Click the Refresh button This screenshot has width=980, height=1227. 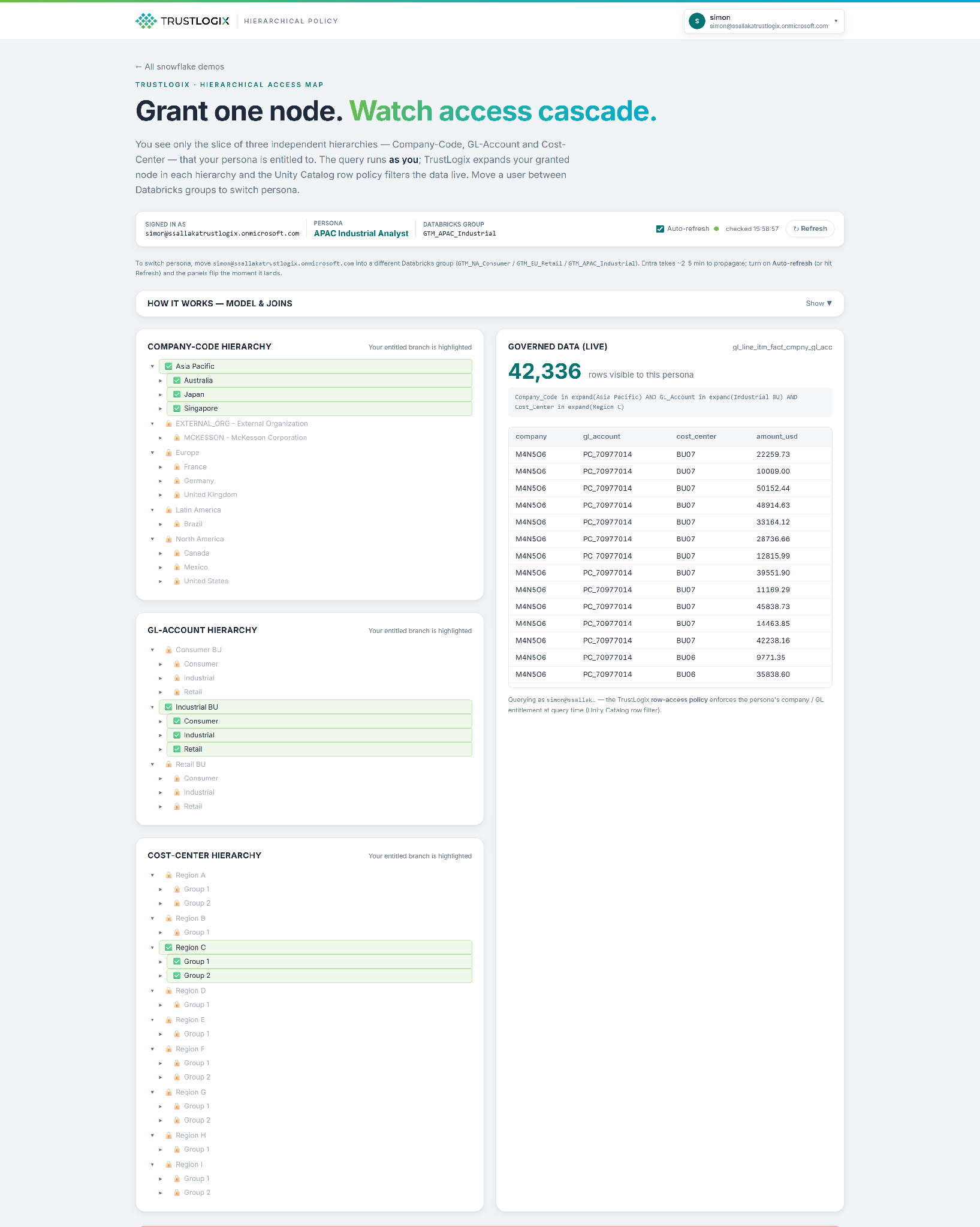point(810,229)
